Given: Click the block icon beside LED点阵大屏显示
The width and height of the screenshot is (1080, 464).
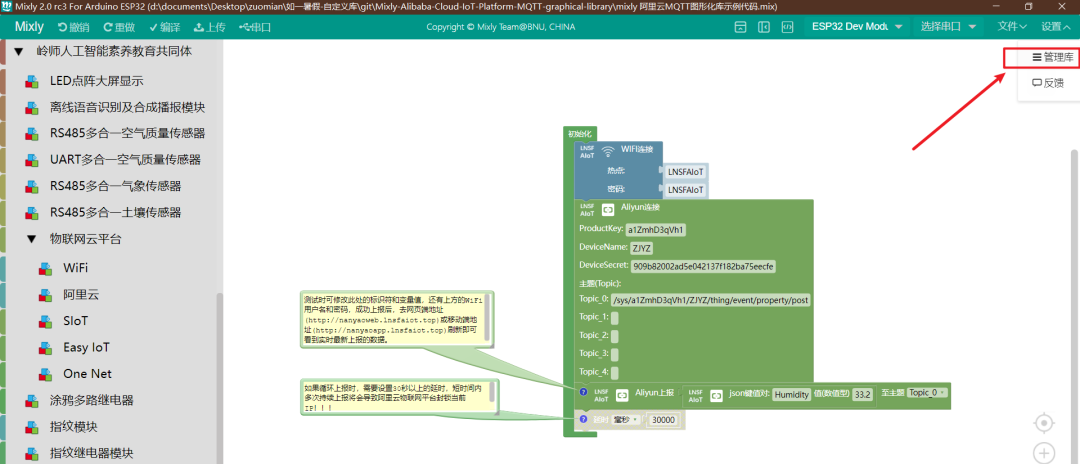Looking at the screenshot, I should pyautogui.click(x=32, y=81).
